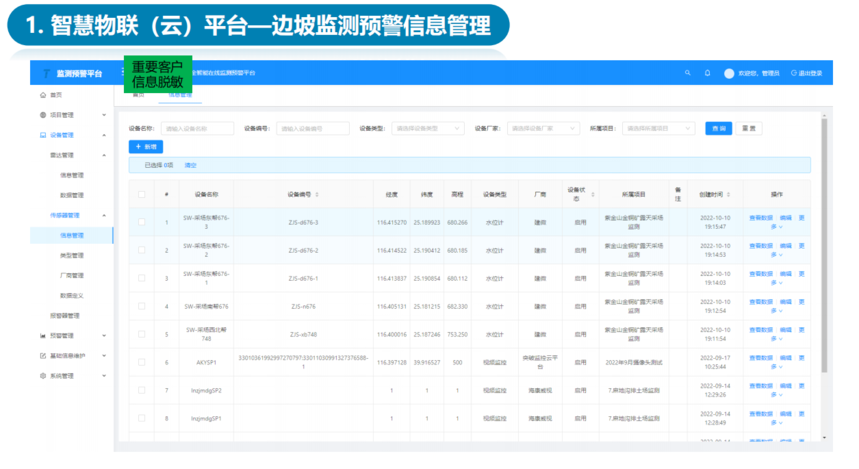
Task: Collapse the 设备管理 sidebar chevron
Action: 104,135
